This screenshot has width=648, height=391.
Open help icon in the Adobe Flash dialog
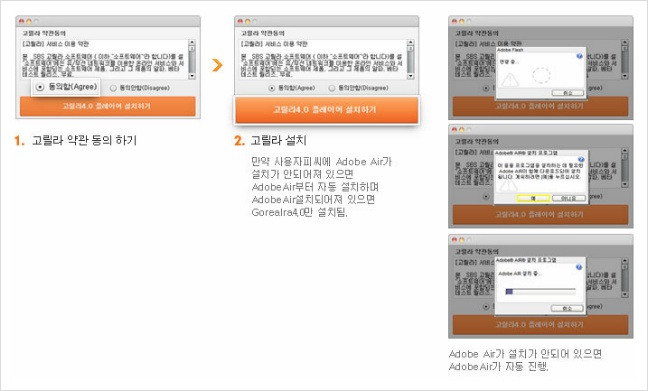pyautogui.click(x=579, y=56)
